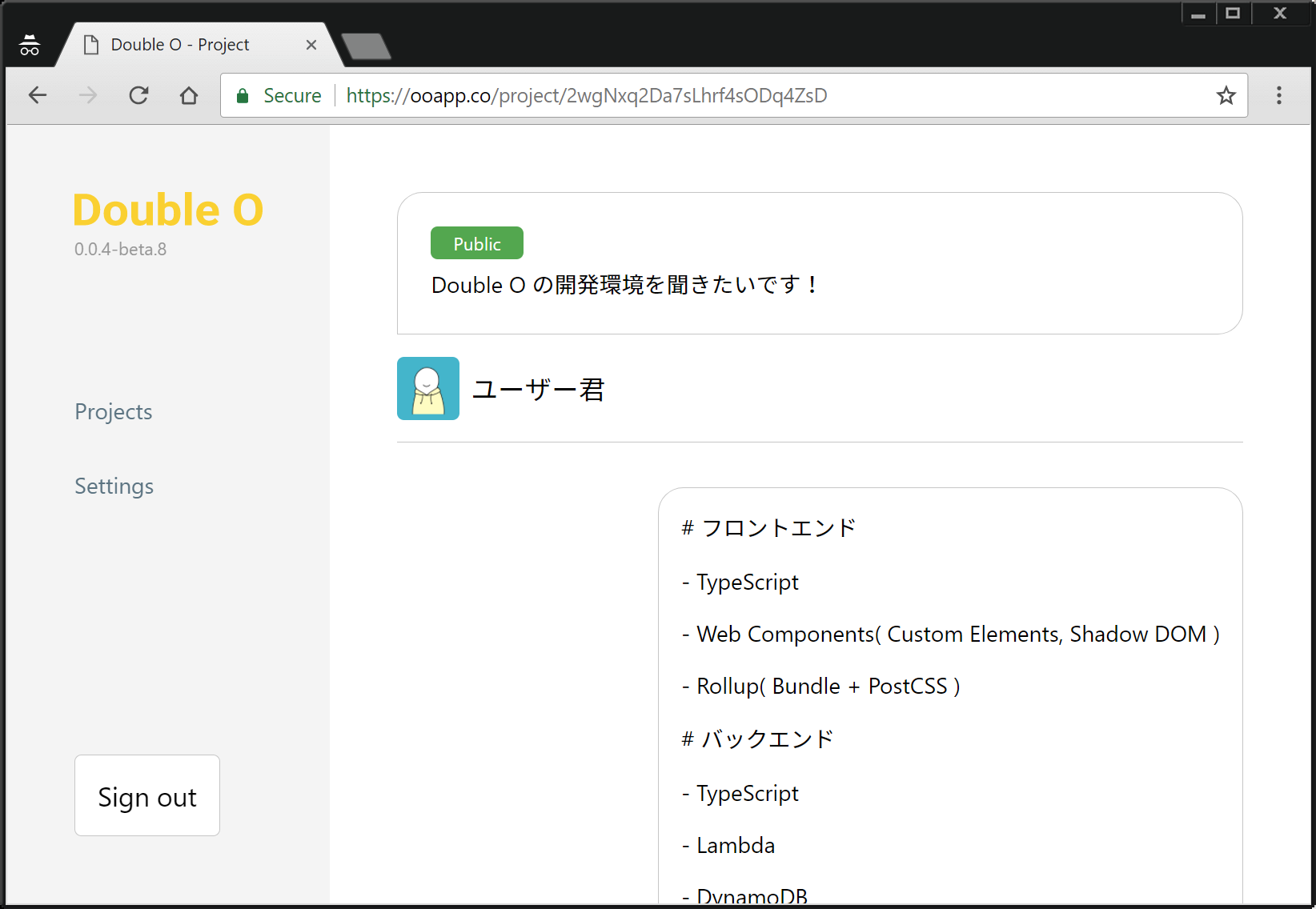Click Sign out
The width and height of the screenshot is (1316, 909).
point(146,795)
